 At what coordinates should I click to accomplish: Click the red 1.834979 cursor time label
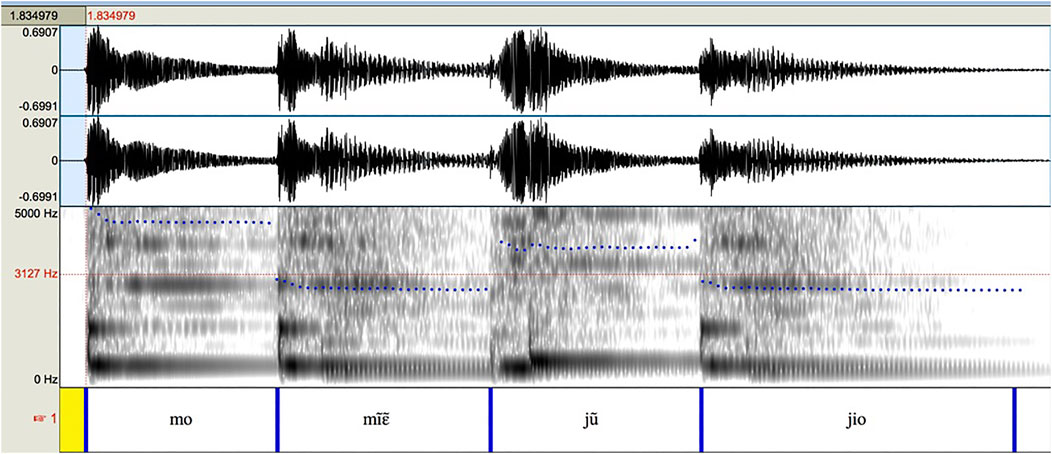[x=112, y=16]
